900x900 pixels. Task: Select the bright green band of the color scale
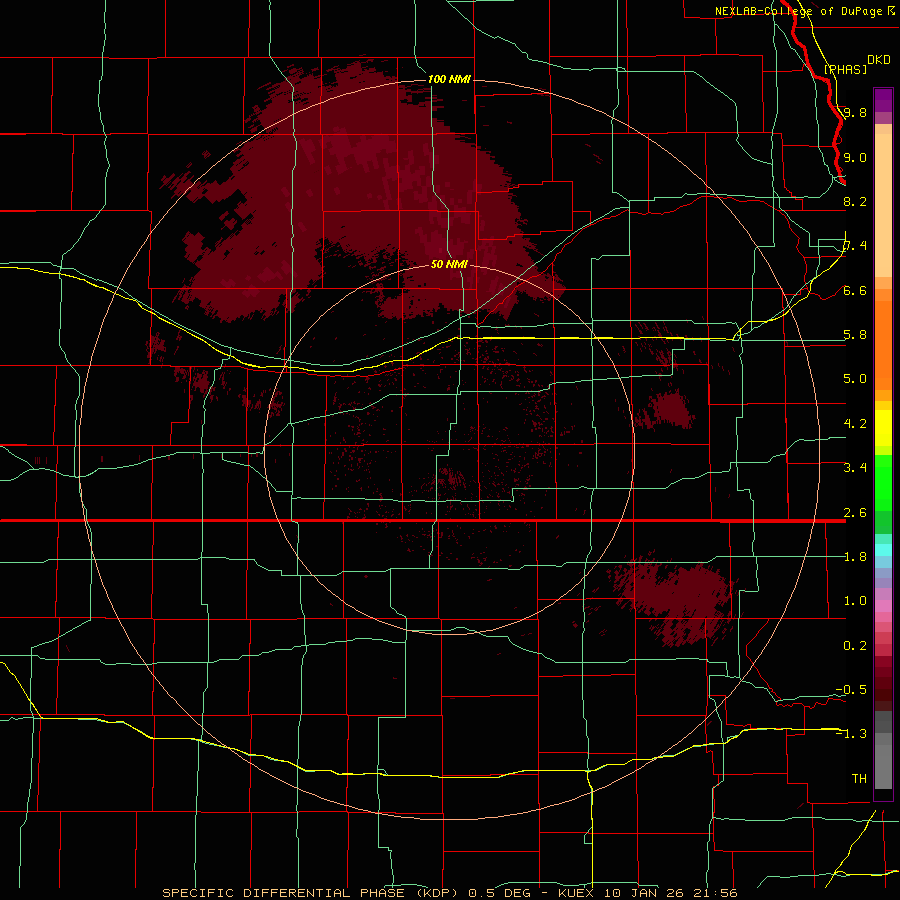pyautogui.click(x=883, y=483)
